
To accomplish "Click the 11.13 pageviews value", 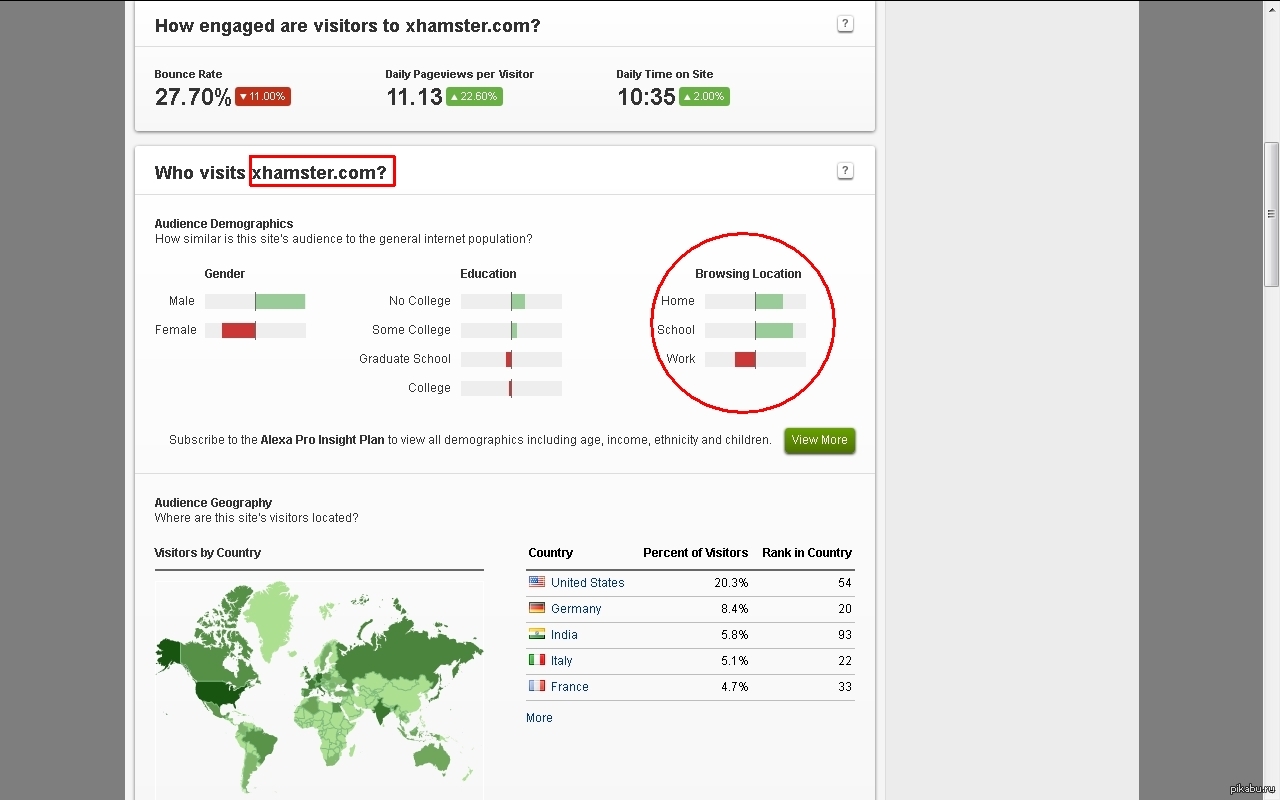I will pos(414,97).
